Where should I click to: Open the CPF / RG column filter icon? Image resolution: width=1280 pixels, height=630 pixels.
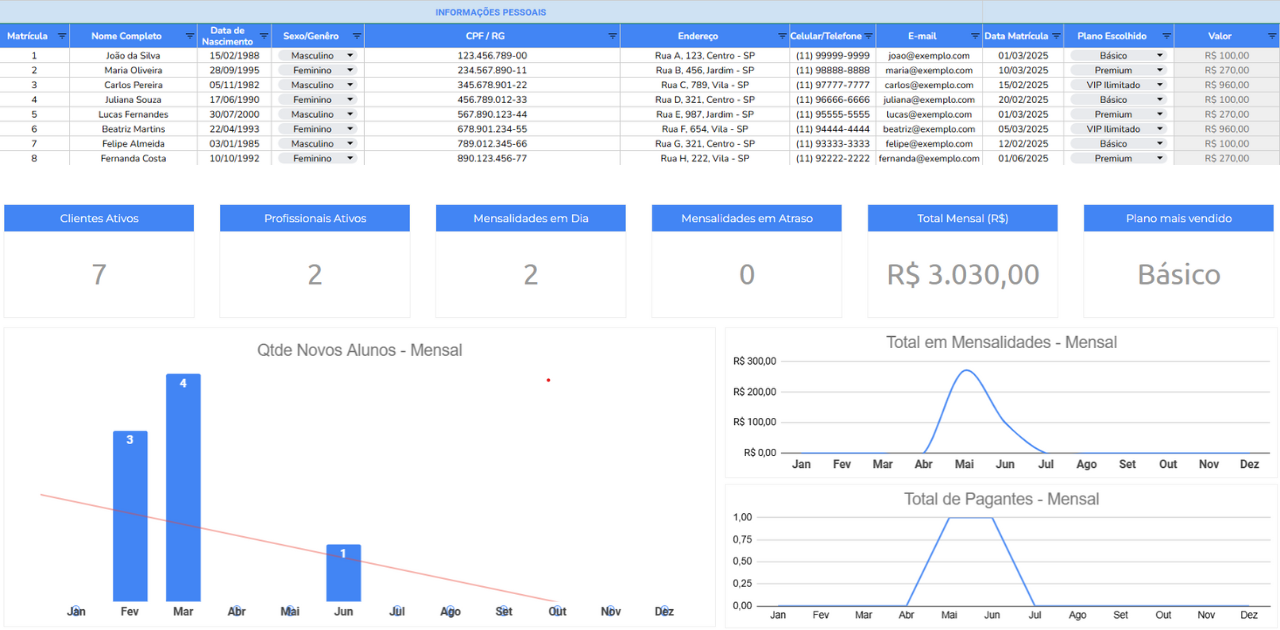(x=613, y=36)
